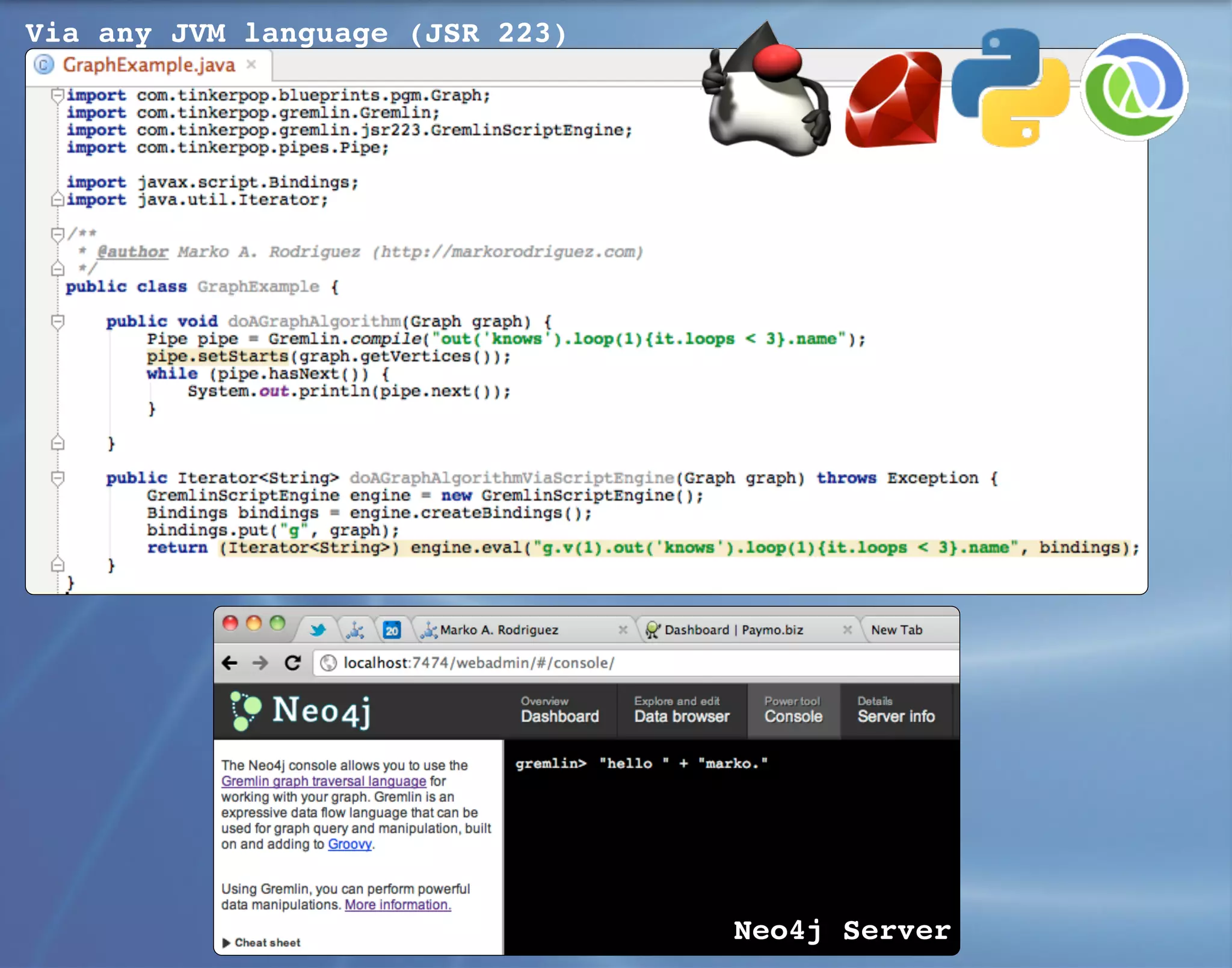Click the green zoom button of browser window
Viewport: 1232px width, 968px height.
click(x=277, y=623)
